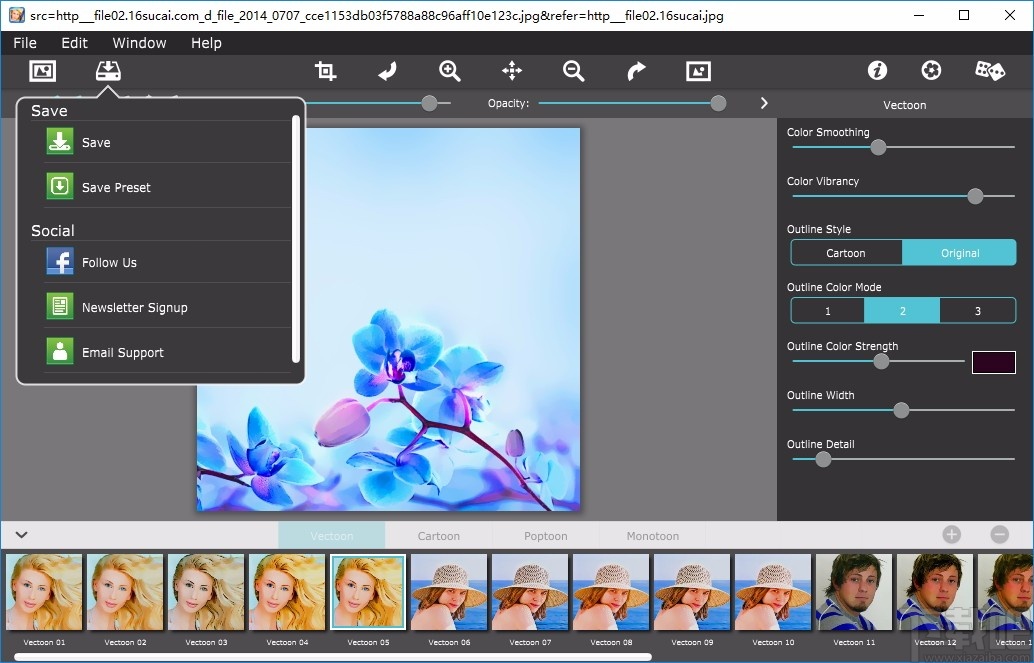Set Outline Style to Cartoon

pyautogui.click(x=846, y=253)
